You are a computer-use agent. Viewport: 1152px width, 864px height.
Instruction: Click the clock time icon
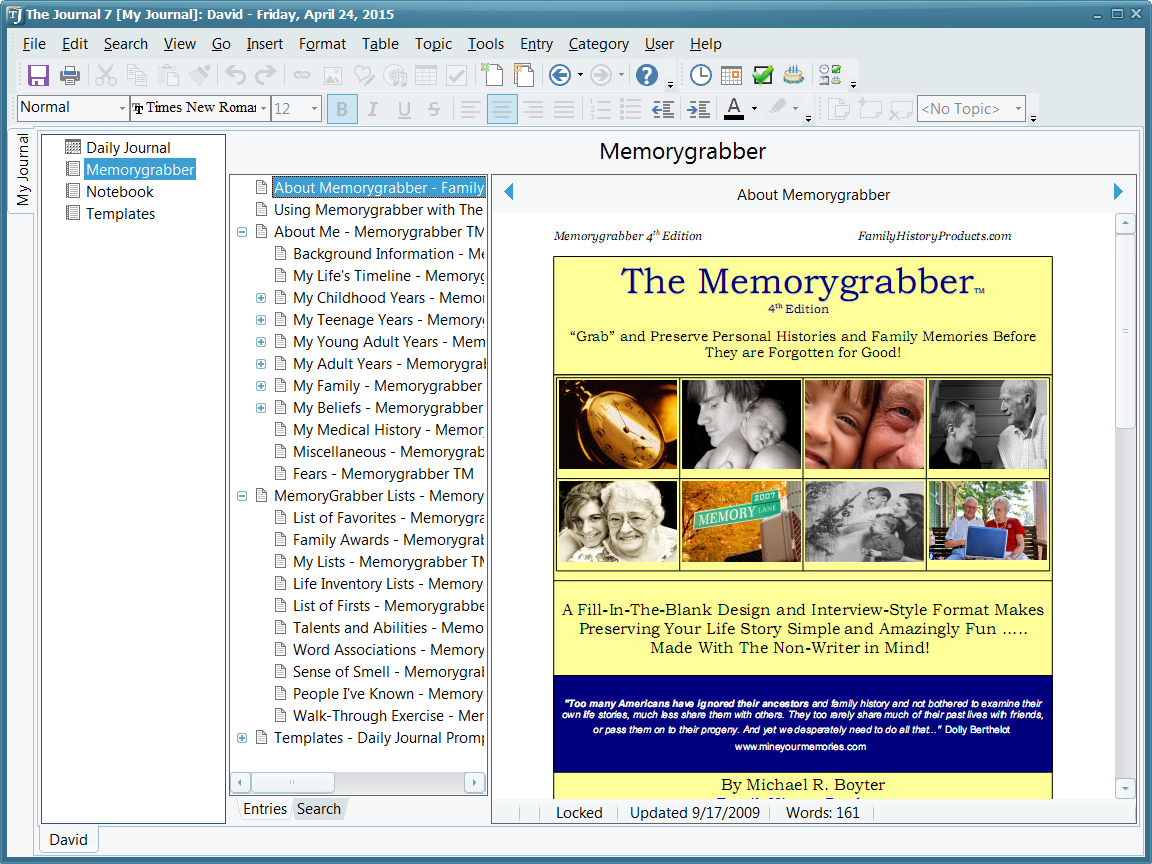click(701, 75)
